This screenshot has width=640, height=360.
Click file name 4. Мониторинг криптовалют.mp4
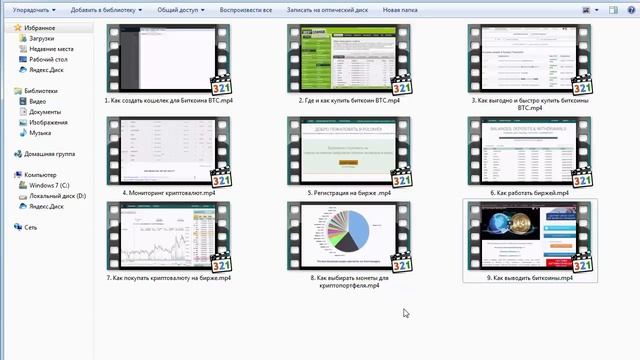tap(169, 193)
